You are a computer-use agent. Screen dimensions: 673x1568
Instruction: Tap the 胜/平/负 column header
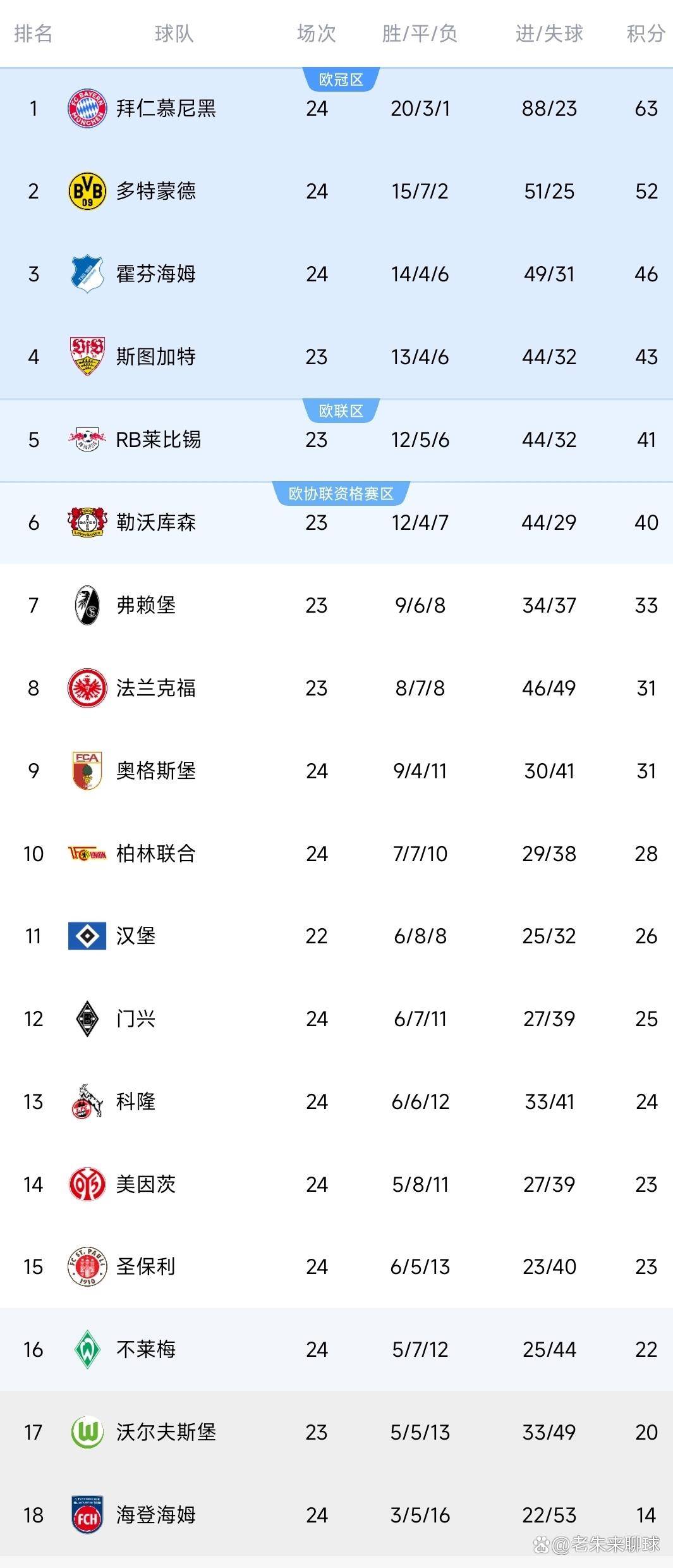[420, 34]
